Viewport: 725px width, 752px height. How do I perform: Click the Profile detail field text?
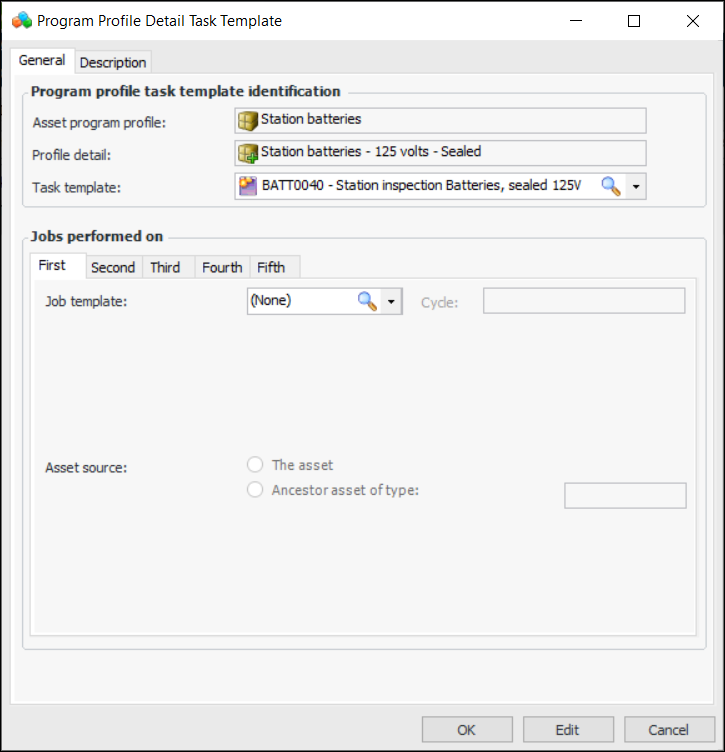371,152
